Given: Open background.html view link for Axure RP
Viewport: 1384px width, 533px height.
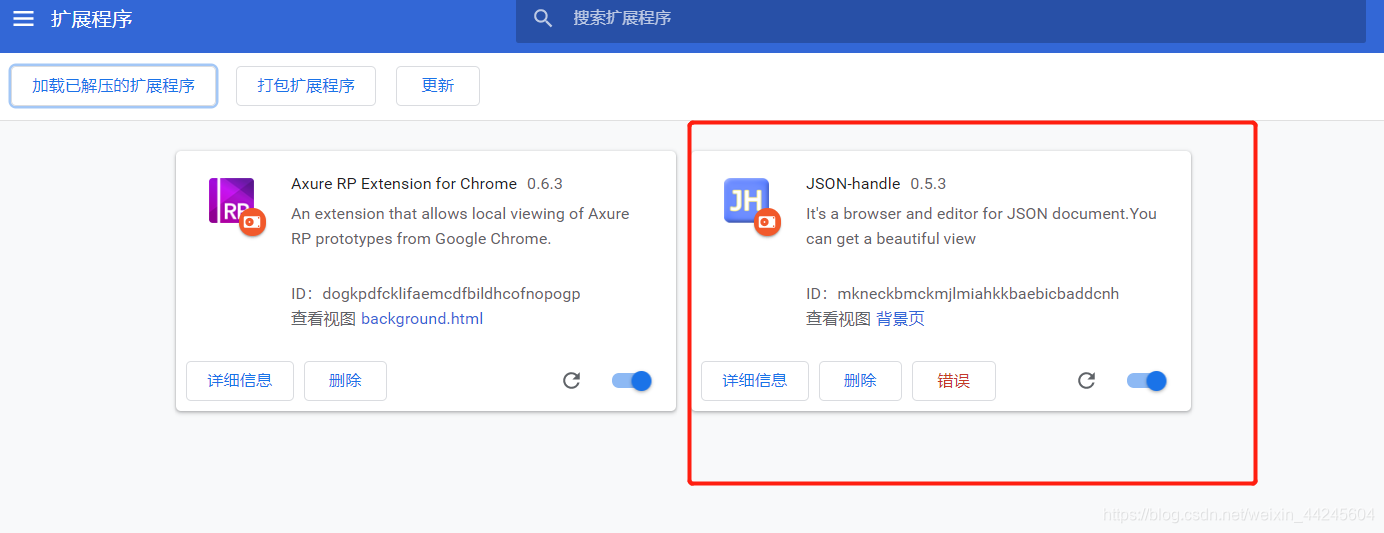Looking at the screenshot, I should tap(422, 319).
